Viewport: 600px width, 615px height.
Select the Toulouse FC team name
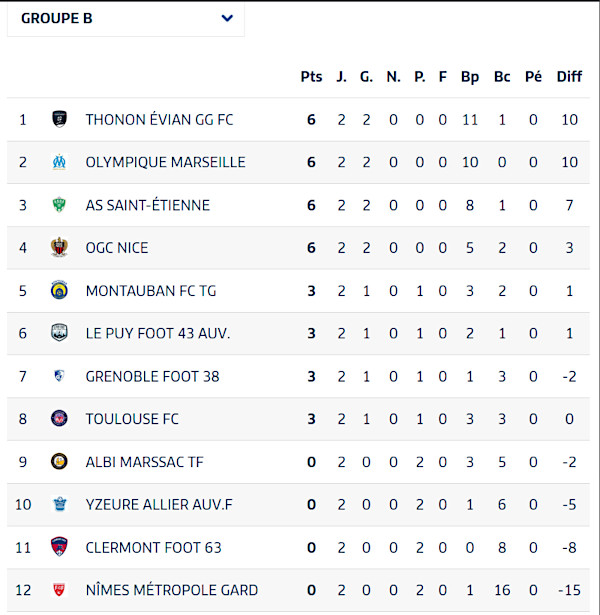tap(132, 419)
